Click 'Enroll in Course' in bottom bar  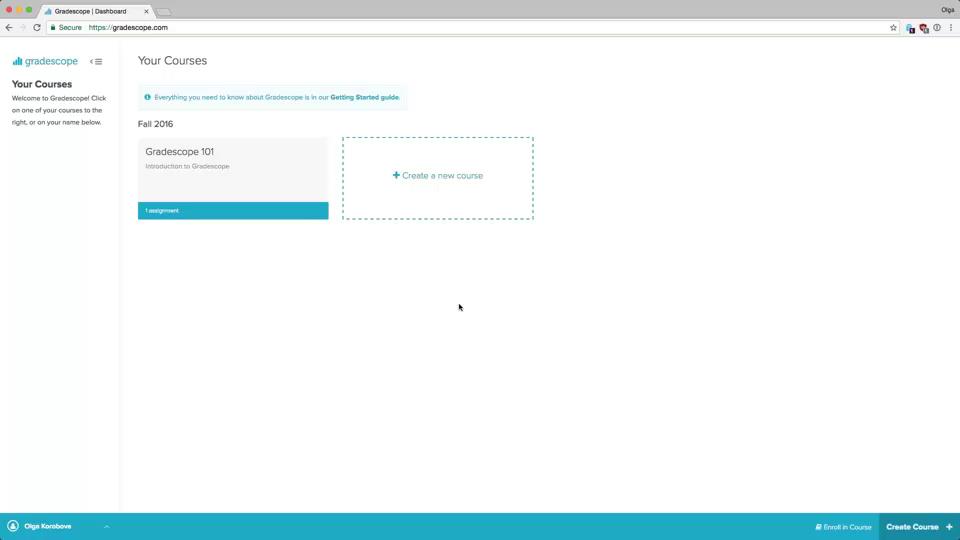click(x=843, y=527)
